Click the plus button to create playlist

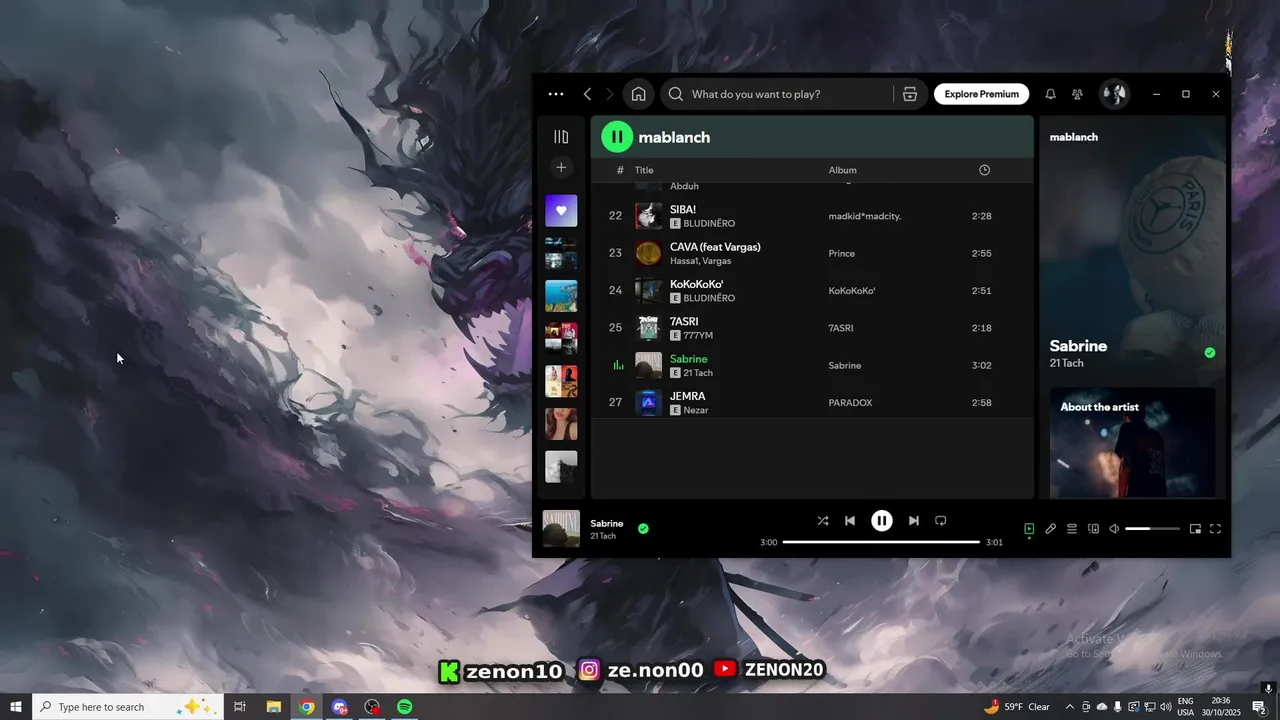(561, 168)
